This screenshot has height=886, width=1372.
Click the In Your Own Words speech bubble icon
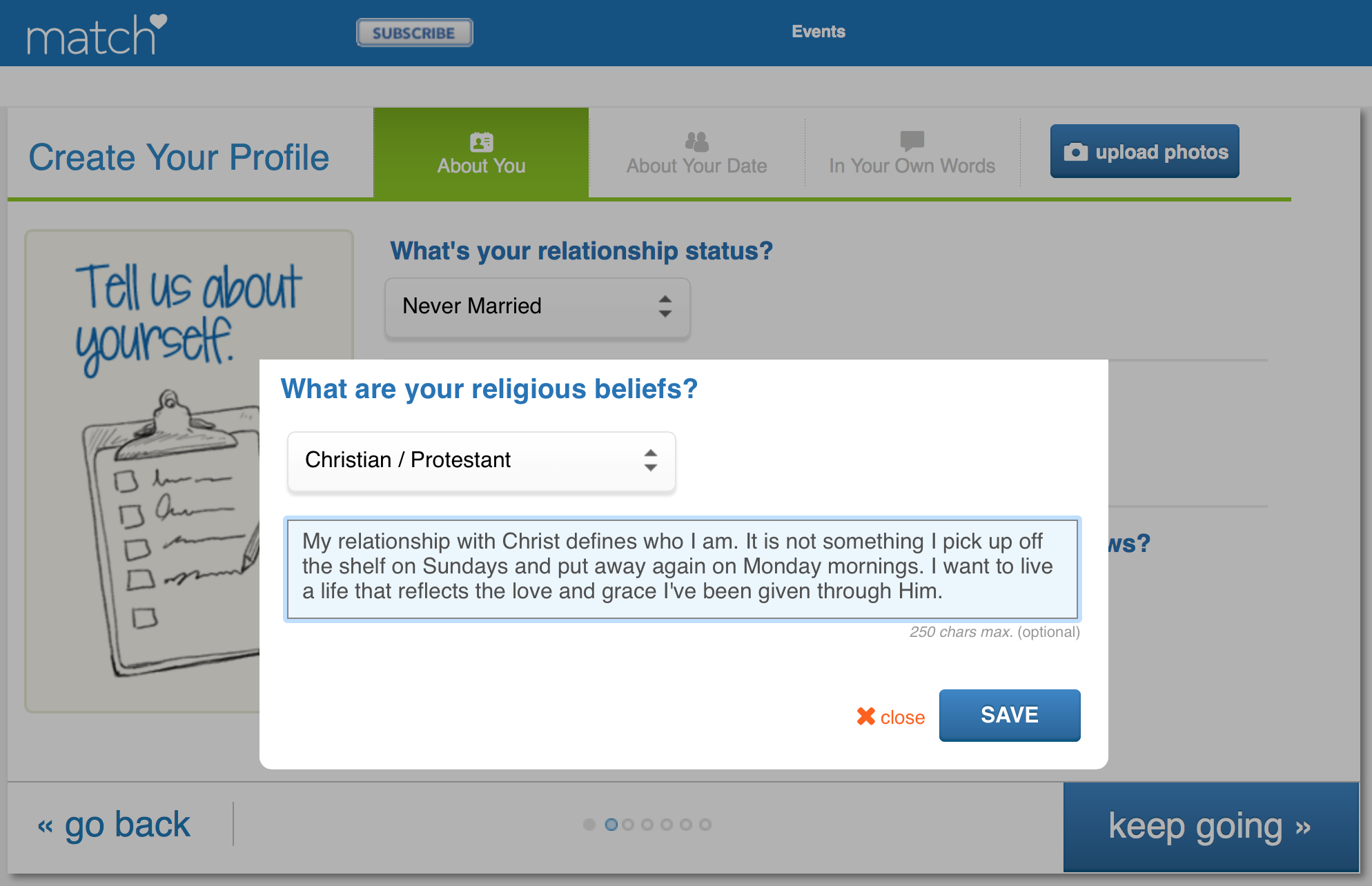pyautogui.click(x=912, y=141)
